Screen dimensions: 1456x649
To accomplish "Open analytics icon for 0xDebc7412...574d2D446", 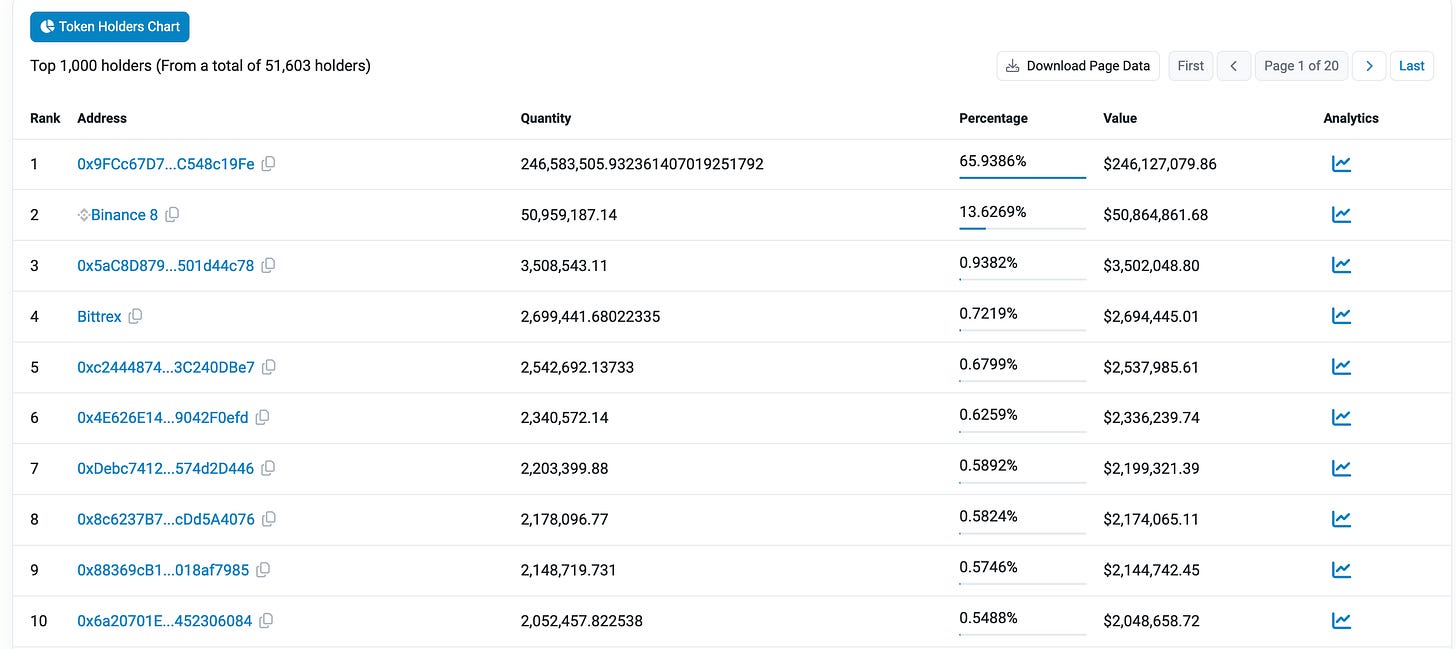I will tap(1341, 469).
